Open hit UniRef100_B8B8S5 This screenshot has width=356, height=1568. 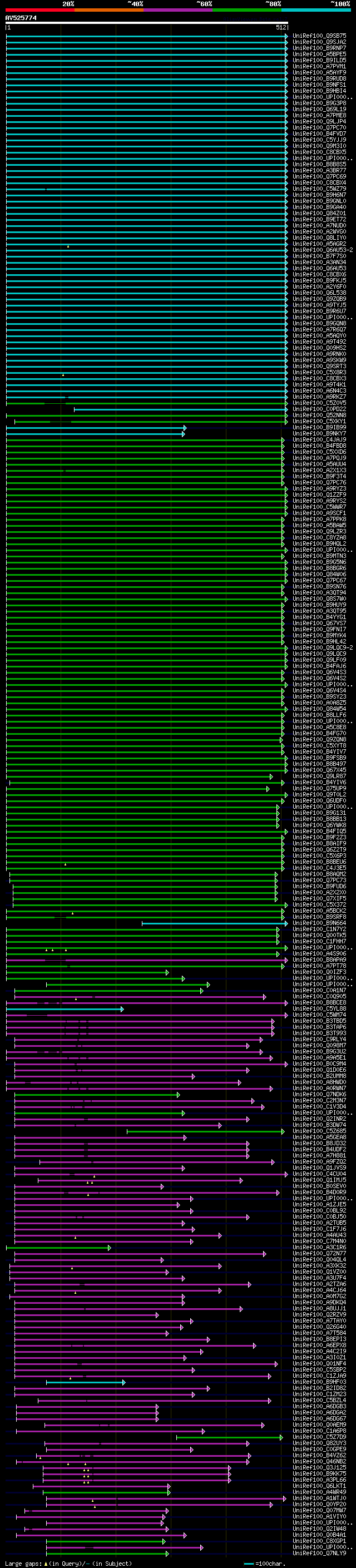click(319, 164)
